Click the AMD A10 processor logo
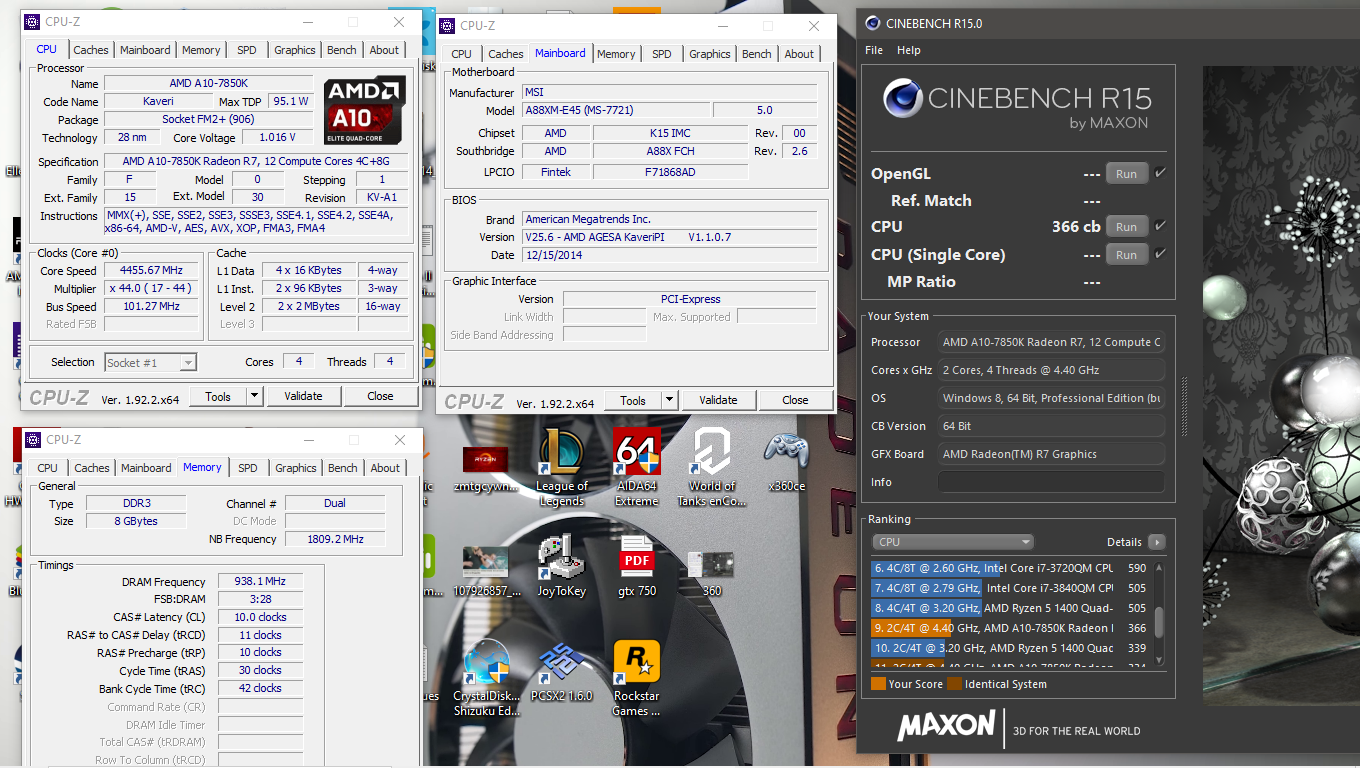This screenshot has height=768, width=1360. [365, 110]
